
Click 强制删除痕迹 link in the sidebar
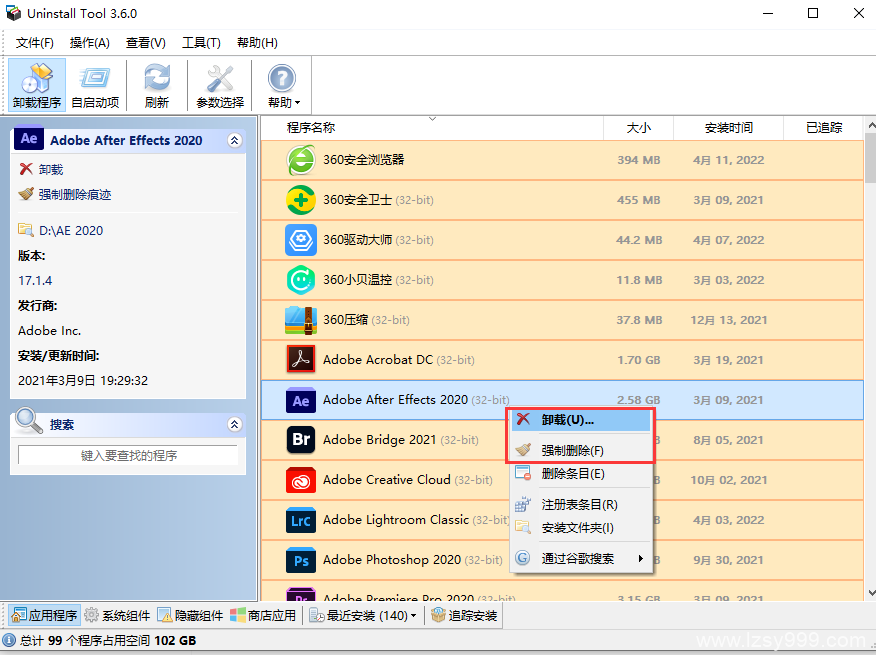click(74, 195)
